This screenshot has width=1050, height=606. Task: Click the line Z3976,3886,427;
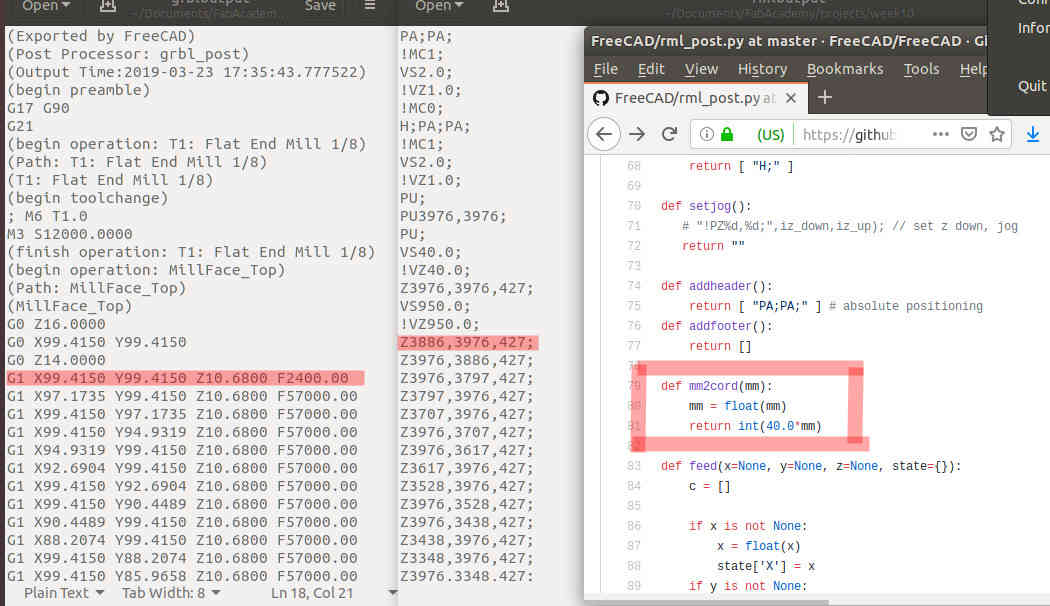click(x=467, y=360)
